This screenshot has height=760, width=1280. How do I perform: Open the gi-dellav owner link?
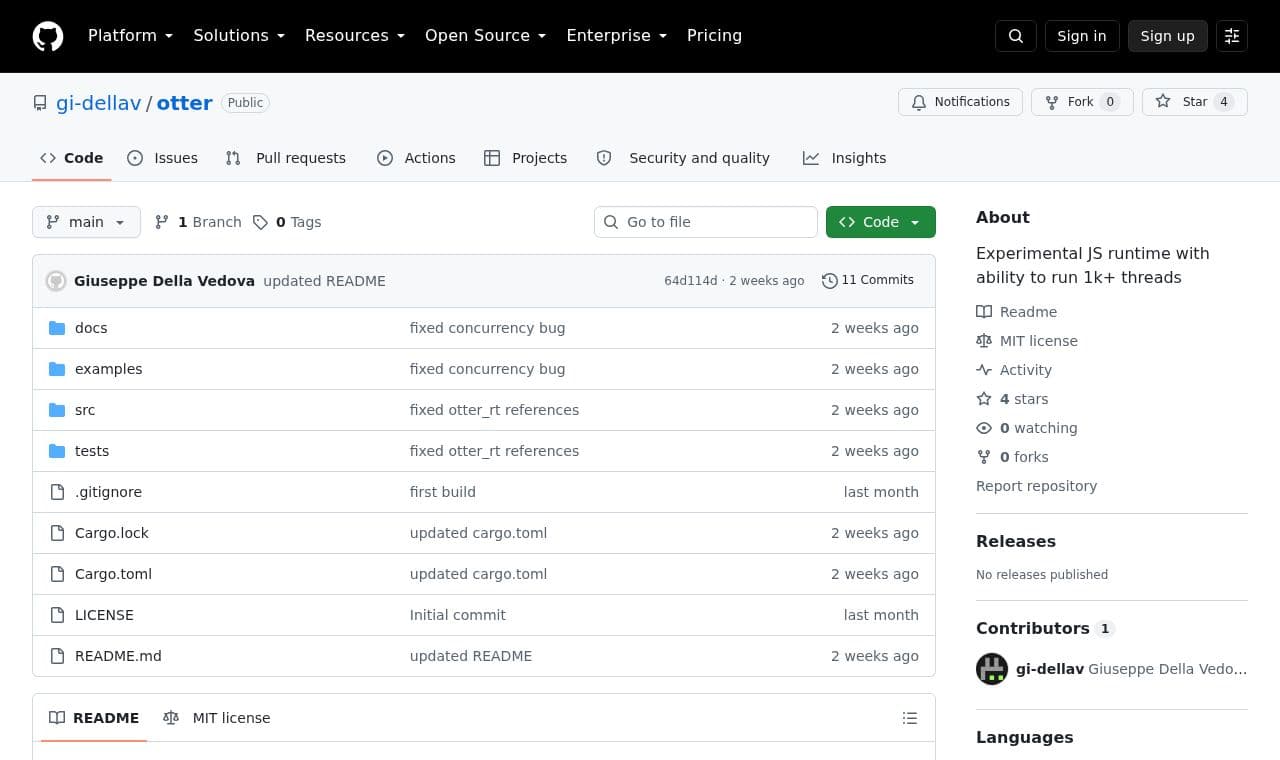pyautogui.click(x=99, y=103)
